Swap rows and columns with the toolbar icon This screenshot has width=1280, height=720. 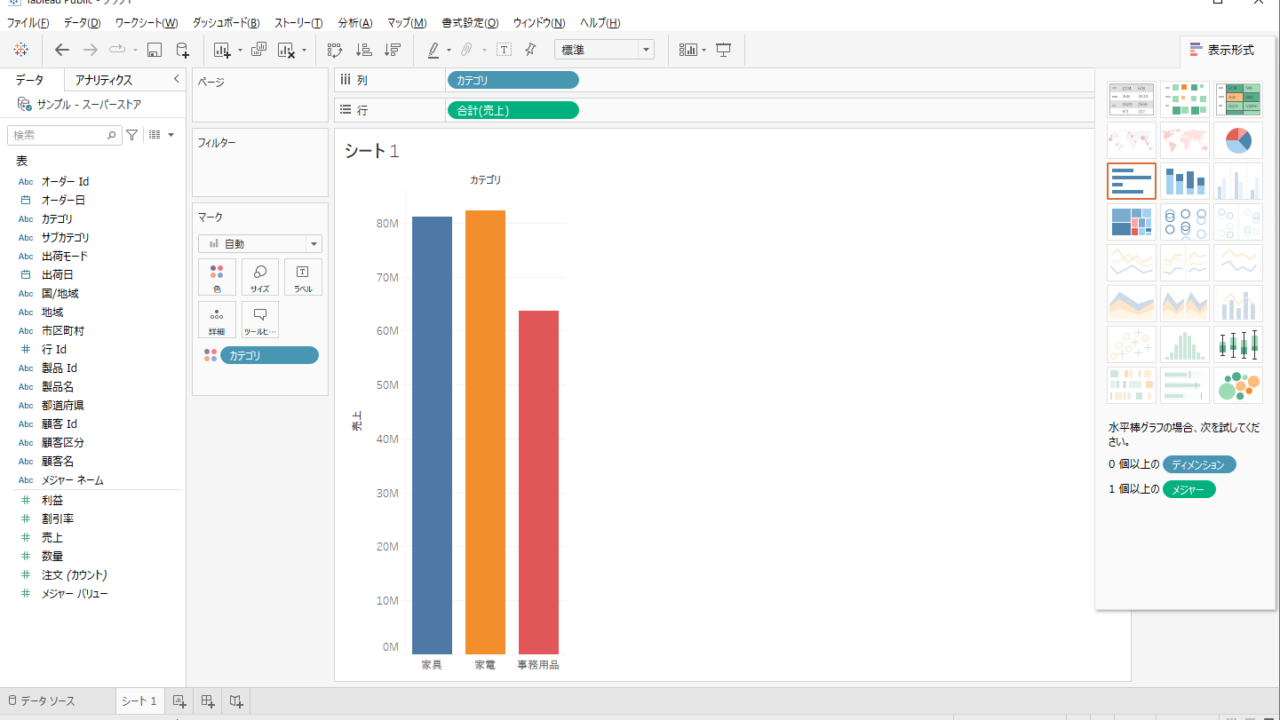point(334,49)
